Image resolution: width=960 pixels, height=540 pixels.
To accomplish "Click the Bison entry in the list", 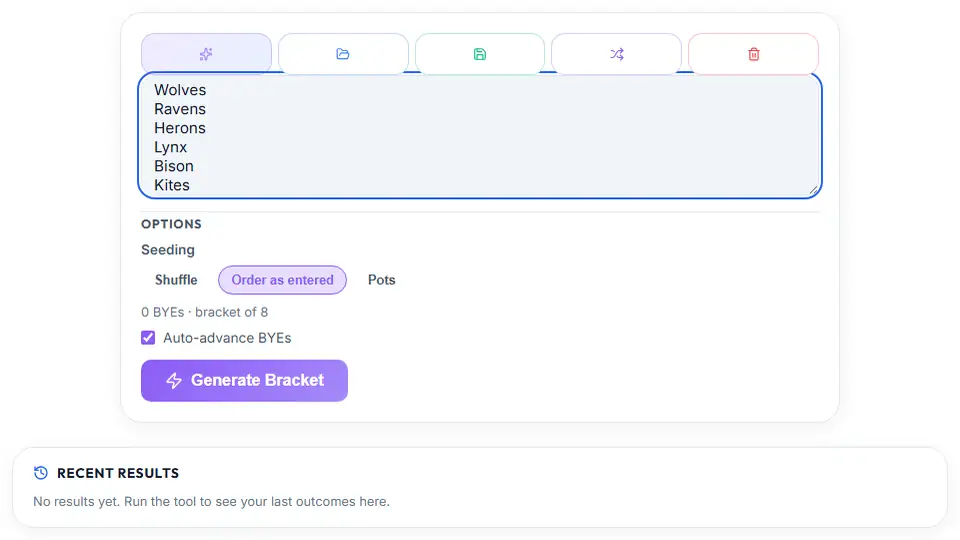I will [x=174, y=166].
